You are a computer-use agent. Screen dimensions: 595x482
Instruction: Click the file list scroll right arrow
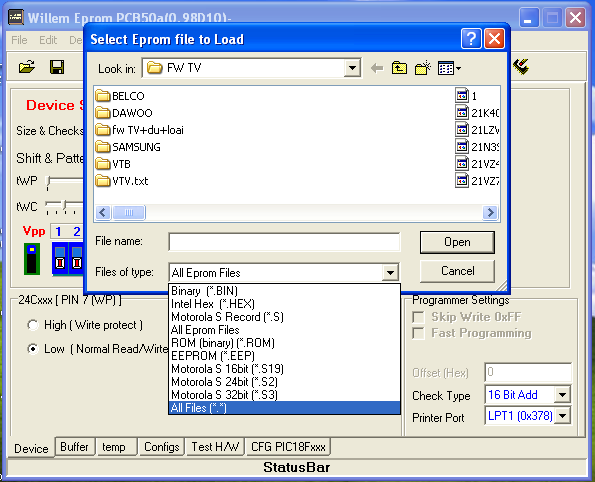point(490,213)
